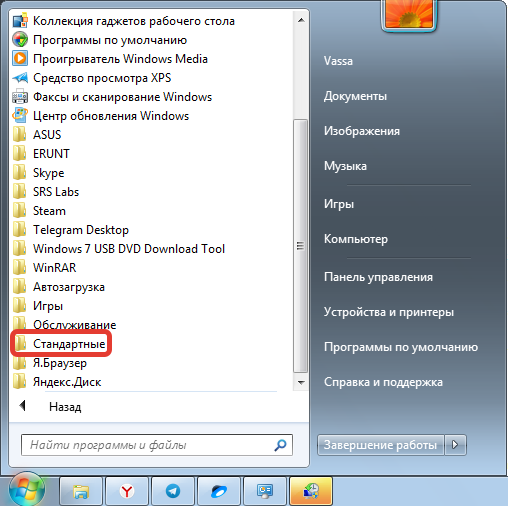Click the Skype folder icon
This screenshot has height=506, width=508.
[x=20, y=173]
